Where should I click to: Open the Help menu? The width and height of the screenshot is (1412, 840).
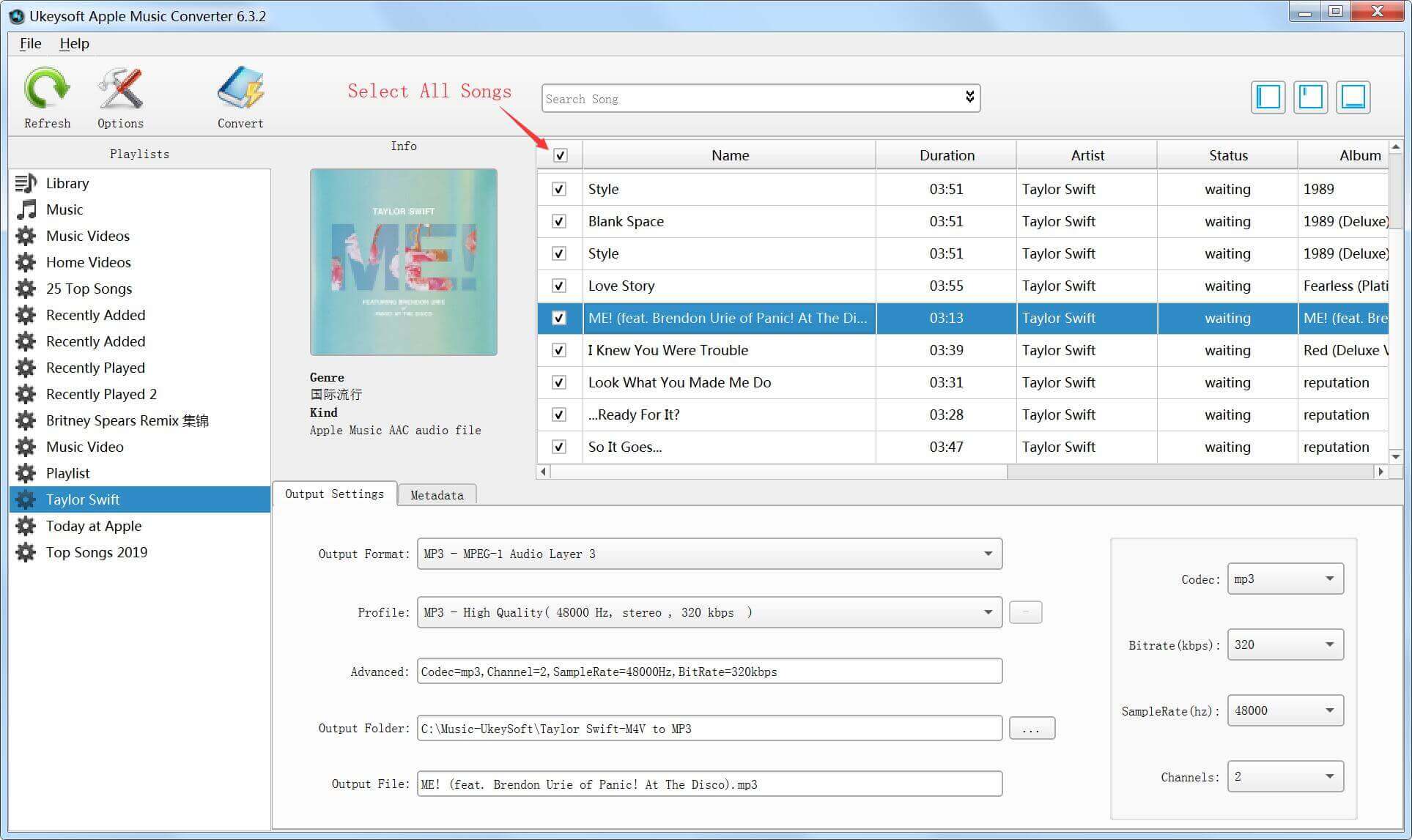[x=73, y=43]
